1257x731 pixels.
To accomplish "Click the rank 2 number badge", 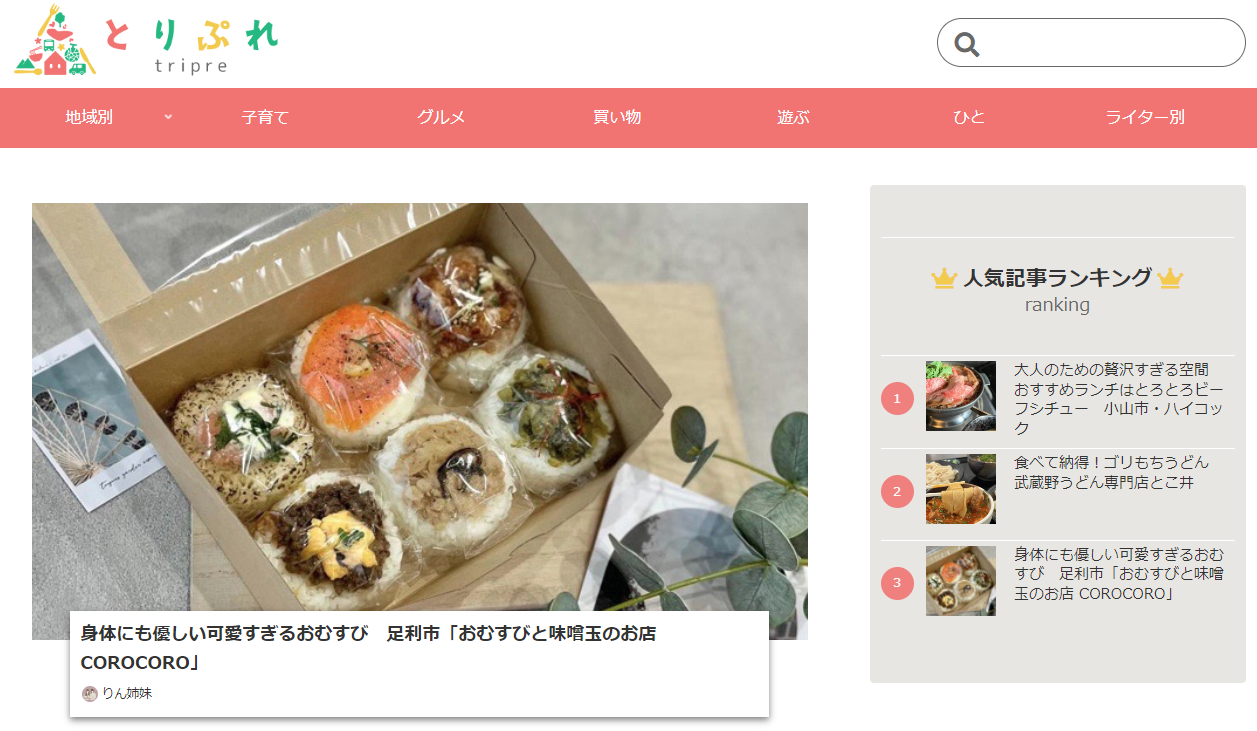I will (x=897, y=491).
